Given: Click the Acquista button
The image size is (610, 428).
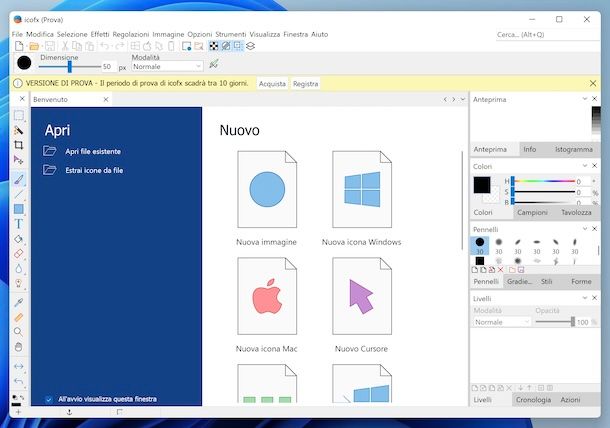Looking at the screenshot, I should click(272, 84).
